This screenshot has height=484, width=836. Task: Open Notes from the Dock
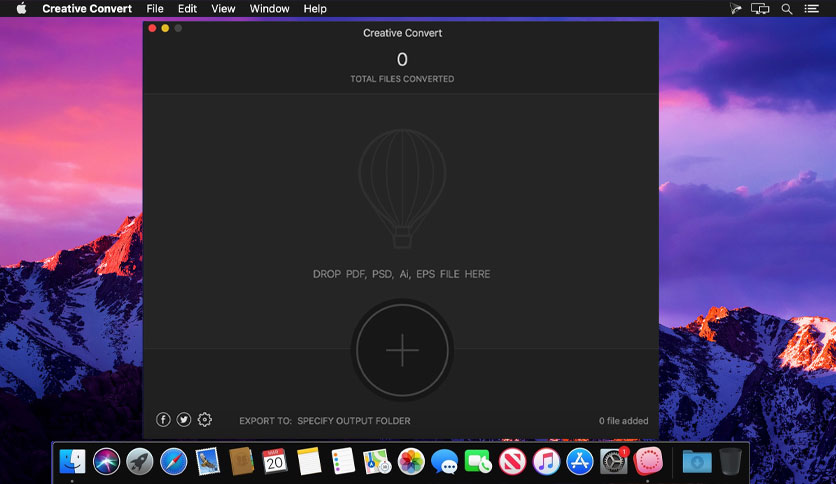(x=309, y=461)
